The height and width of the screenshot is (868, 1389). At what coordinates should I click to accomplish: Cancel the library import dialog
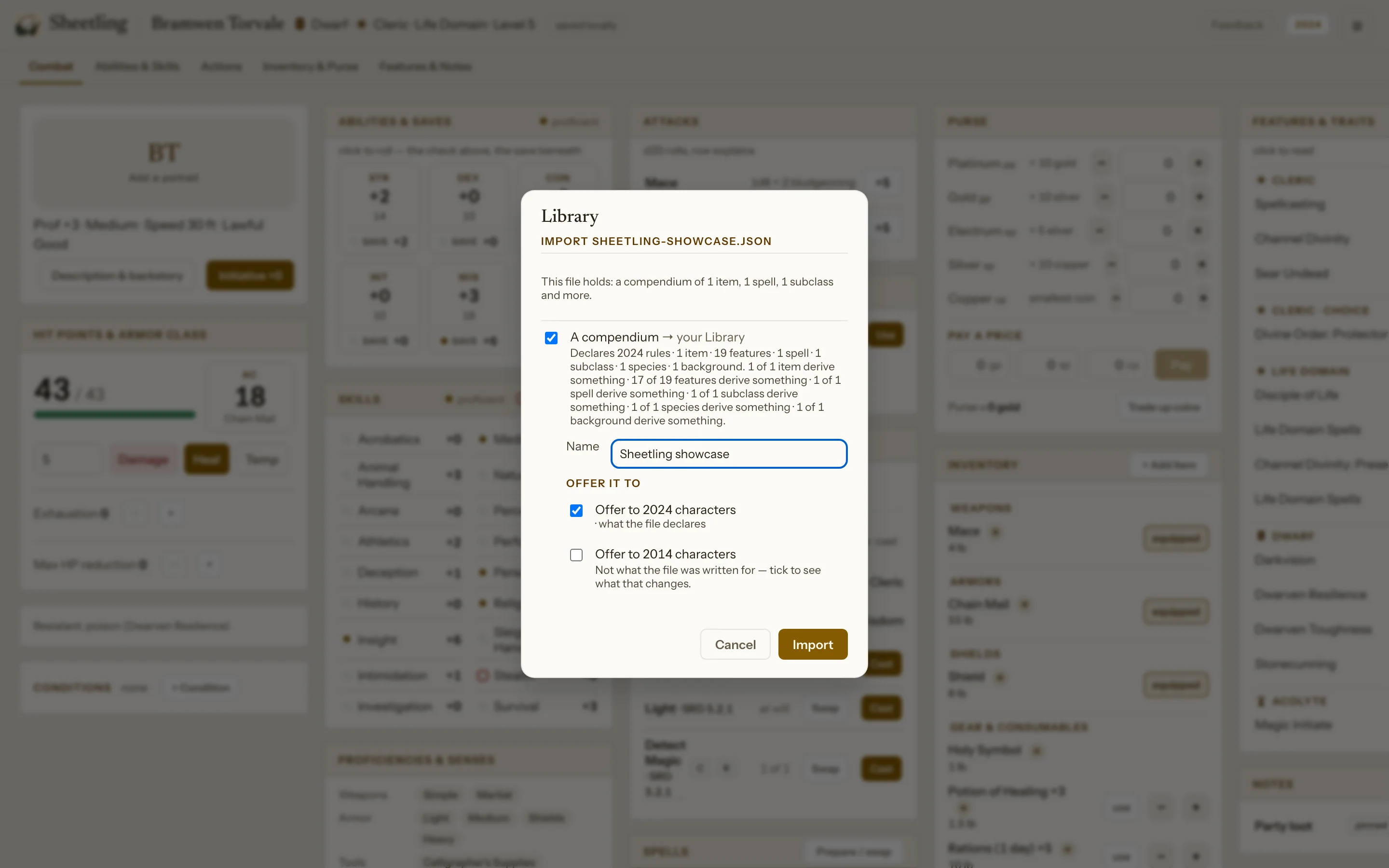pos(735,644)
